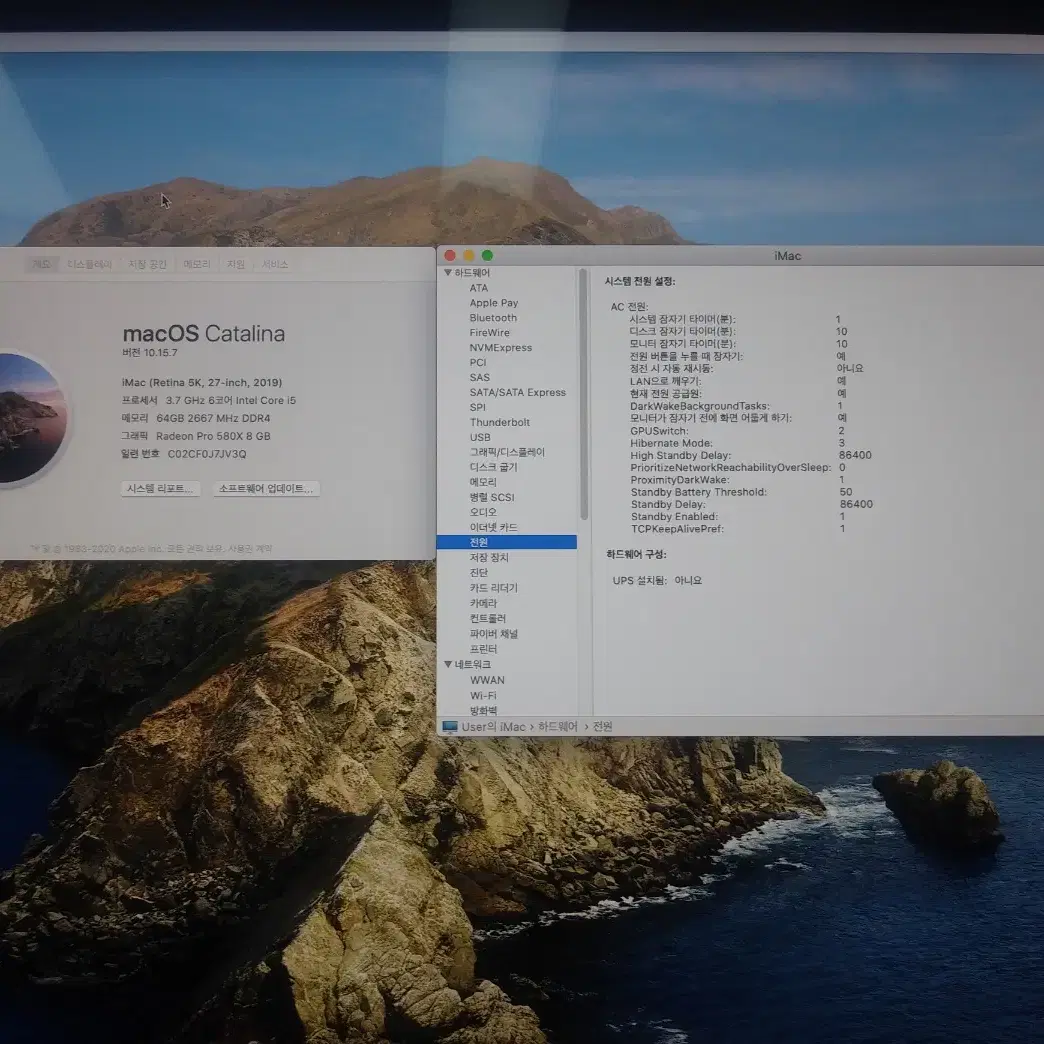Zoom the iMac window with green button
The image size is (1044, 1044).
[x=487, y=256]
